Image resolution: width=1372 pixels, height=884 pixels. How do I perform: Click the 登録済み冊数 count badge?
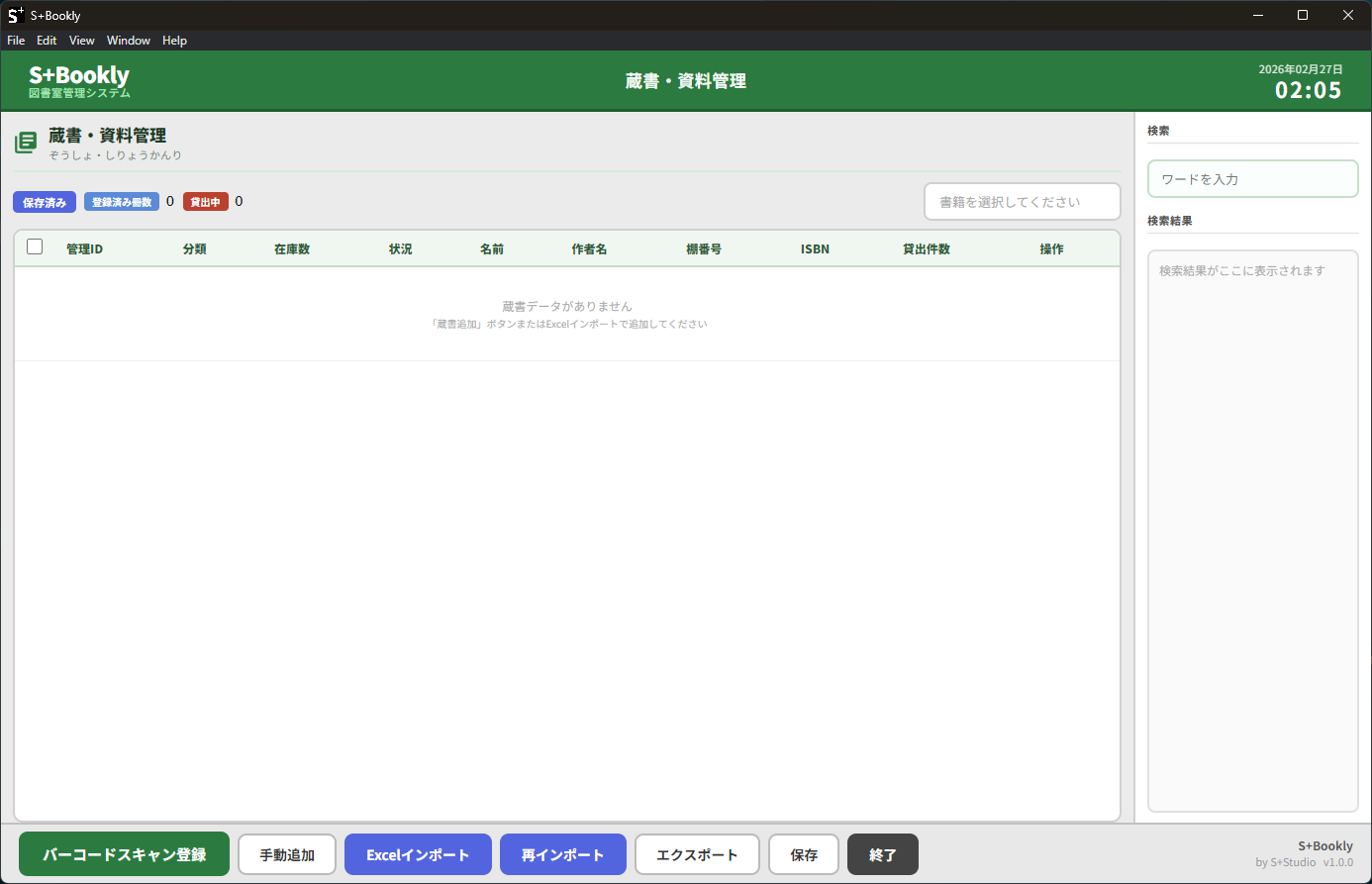pos(122,202)
